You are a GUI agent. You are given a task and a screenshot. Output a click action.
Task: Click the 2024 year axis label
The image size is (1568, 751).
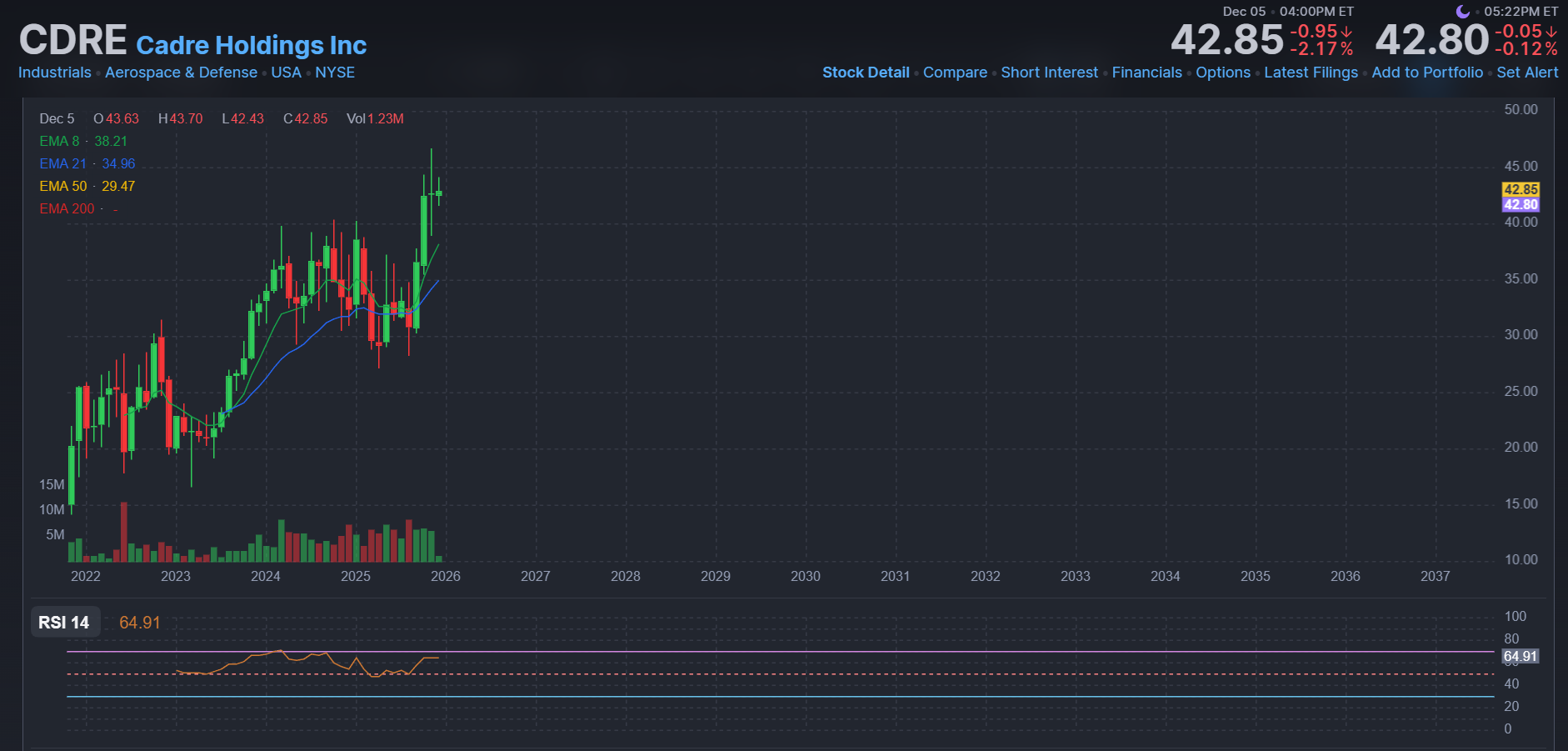pos(266,576)
